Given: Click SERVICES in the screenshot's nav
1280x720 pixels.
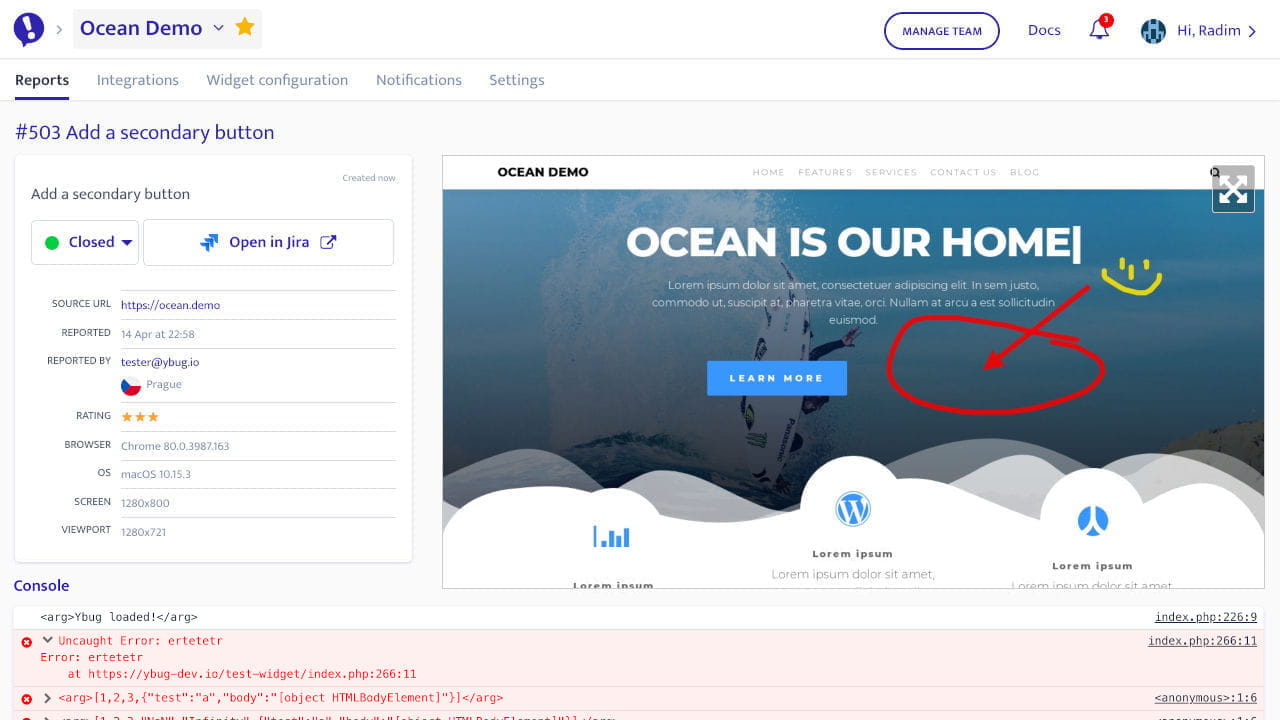Looking at the screenshot, I should click(x=891, y=172).
